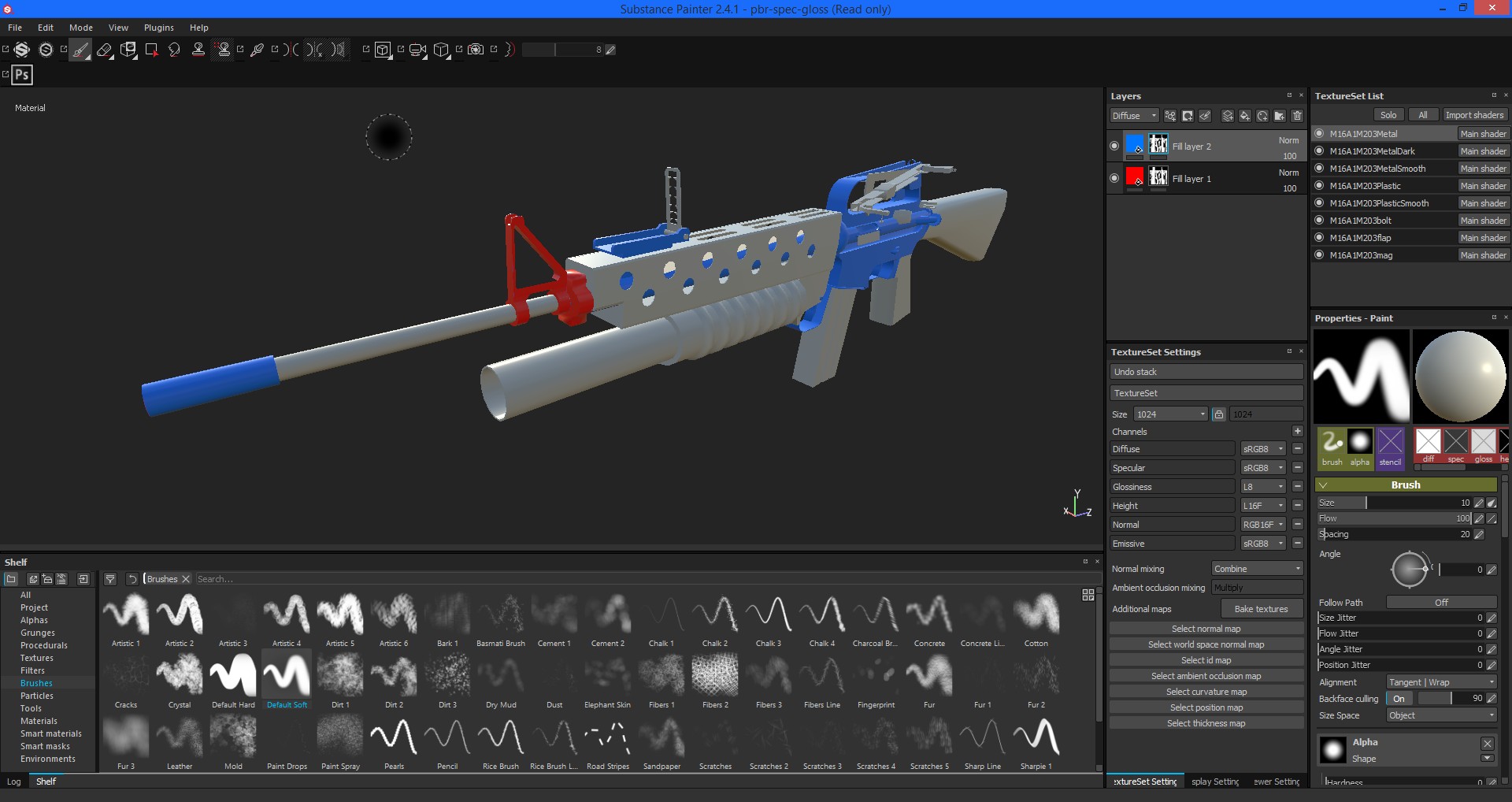Toggle visibility of M16A1M203bolt texture set
The height and width of the screenshot is (802, 1512).
(x=1319, y=220)
